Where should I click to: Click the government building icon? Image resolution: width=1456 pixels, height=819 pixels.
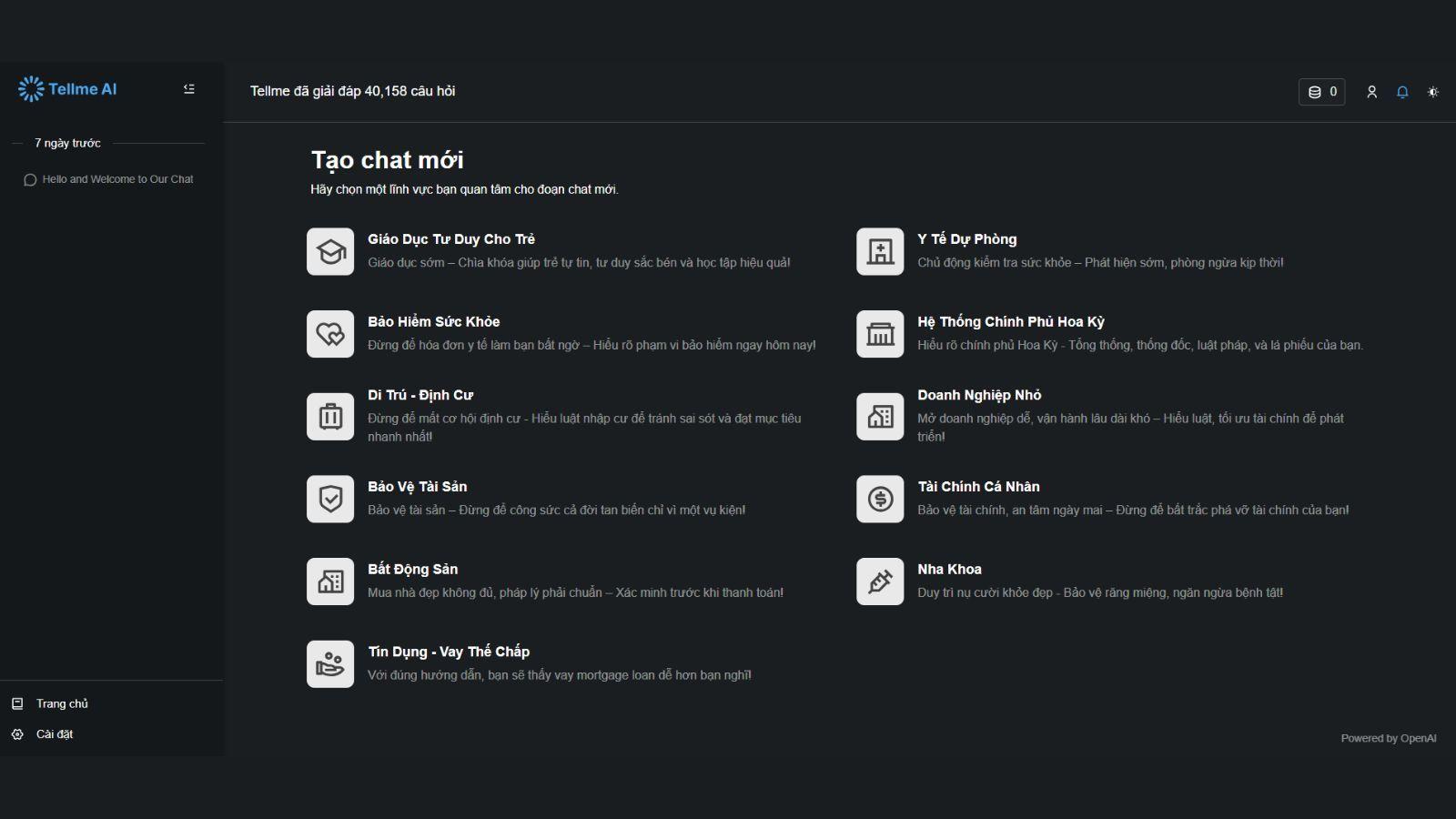tap(880, 334)
